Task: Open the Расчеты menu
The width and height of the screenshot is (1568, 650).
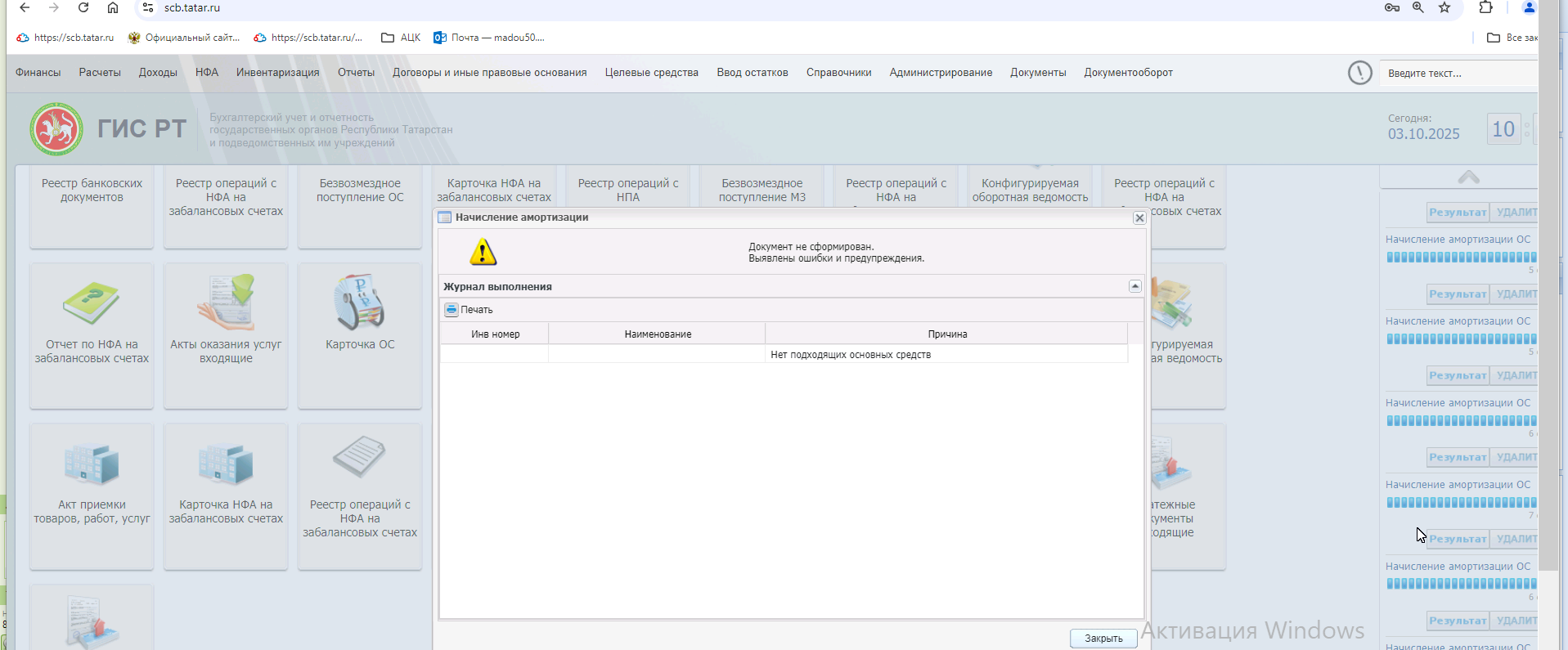Action: pyautogui.click(x=100, y=73)
